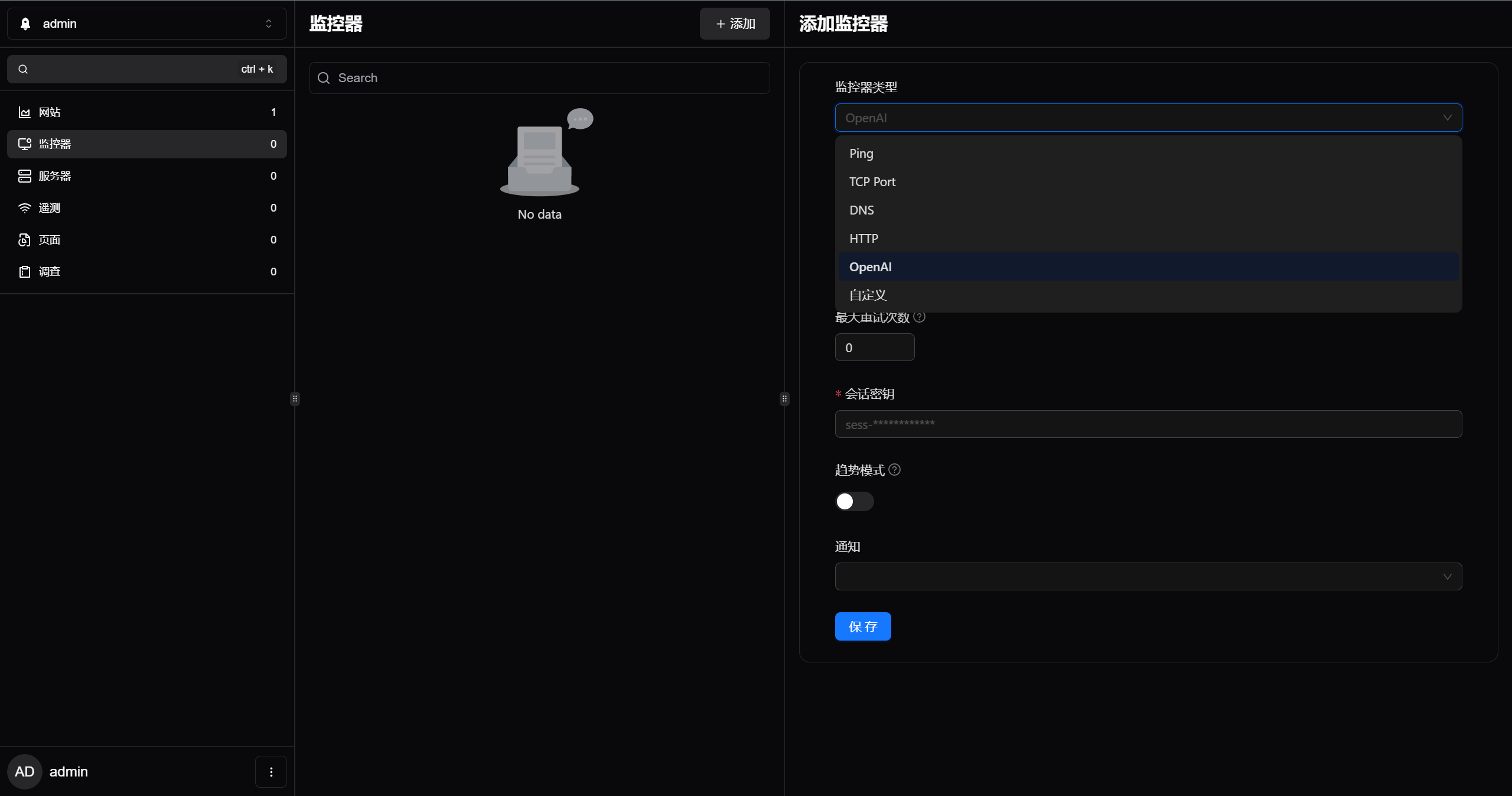Click the resize handle between list and form panels
The image size is (1512, 796).
click(784, 399)
